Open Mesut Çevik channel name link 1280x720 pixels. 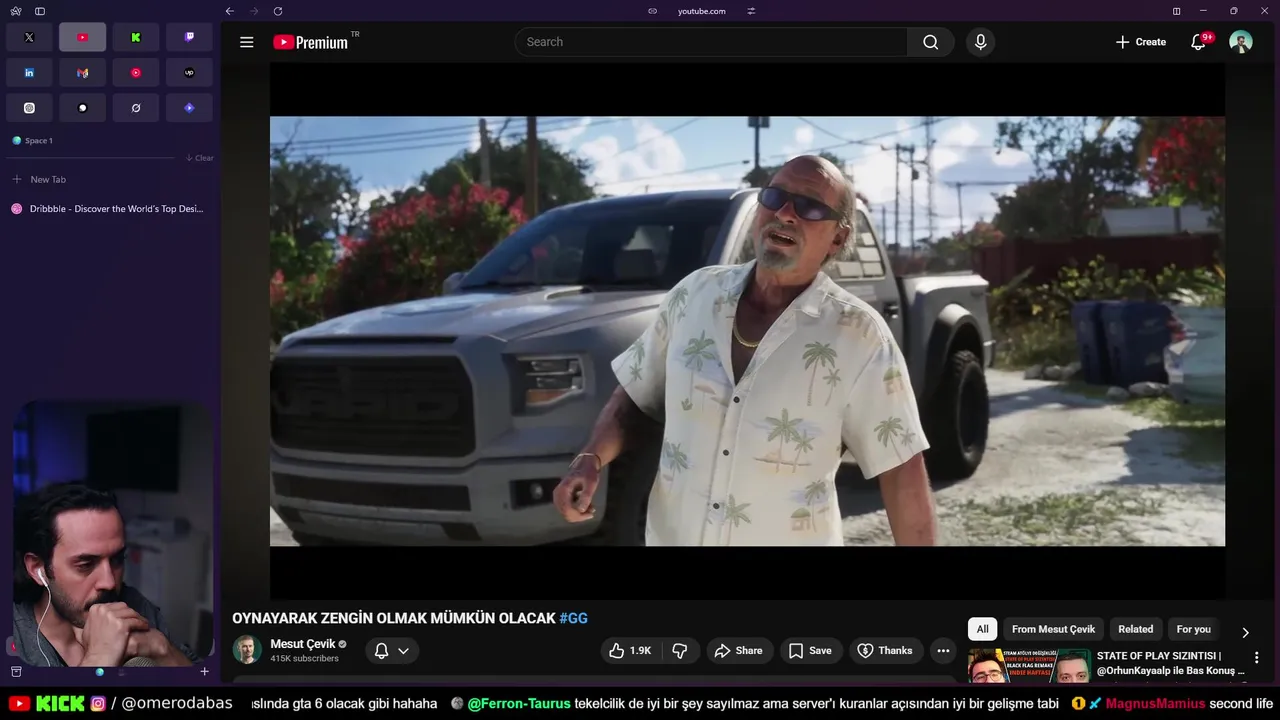click(x=302, y=644)
